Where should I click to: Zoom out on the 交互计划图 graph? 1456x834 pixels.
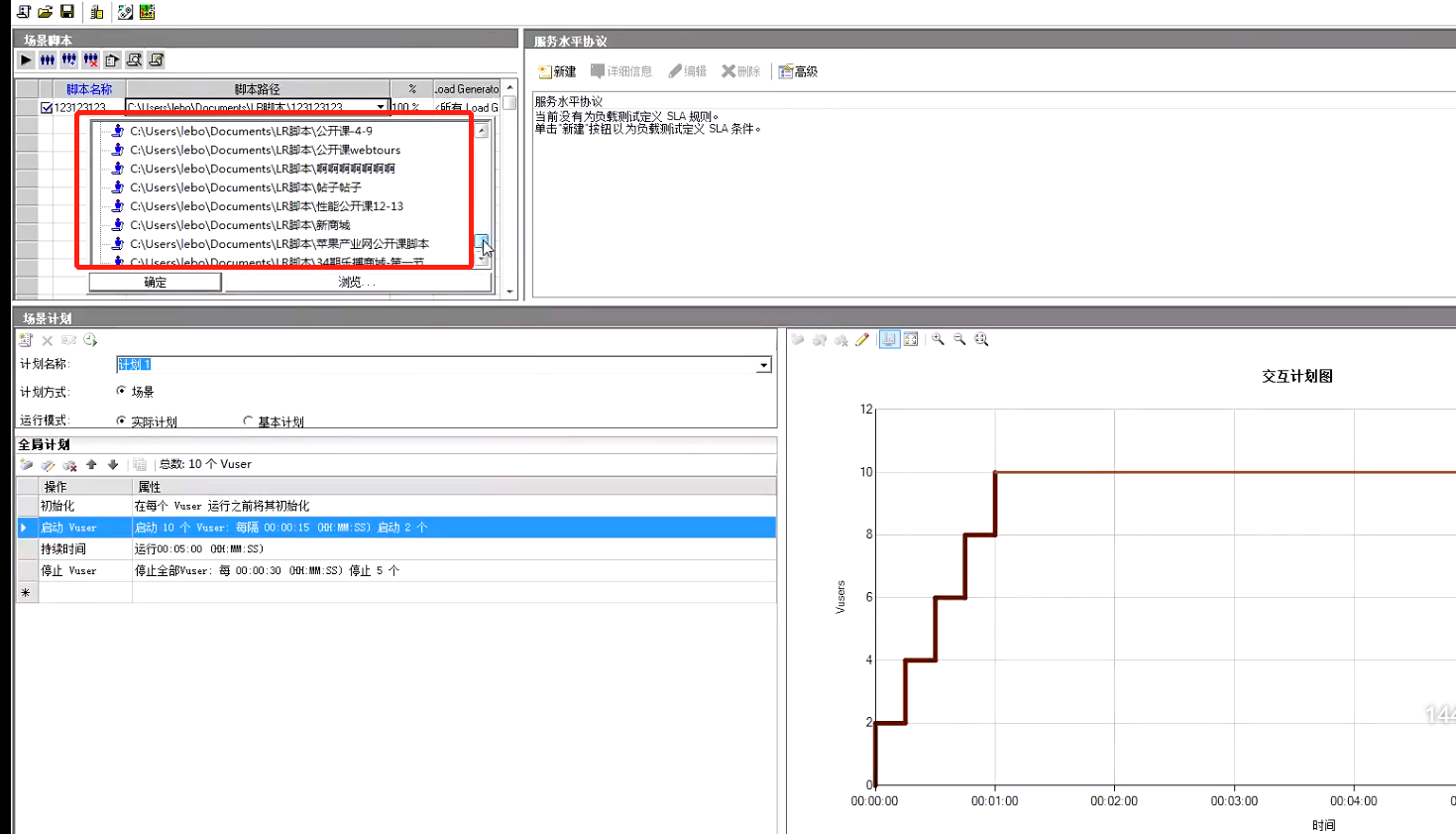[x=959, y=339]
